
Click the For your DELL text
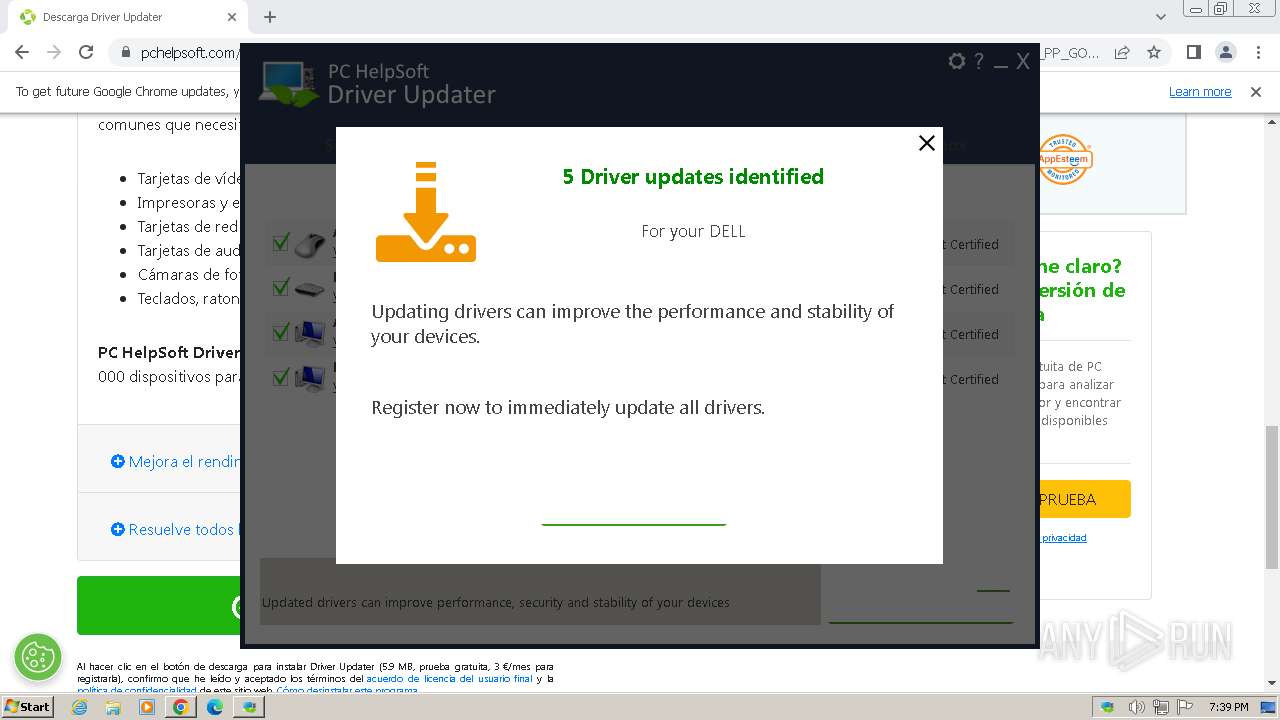click(x=693, y=231)
